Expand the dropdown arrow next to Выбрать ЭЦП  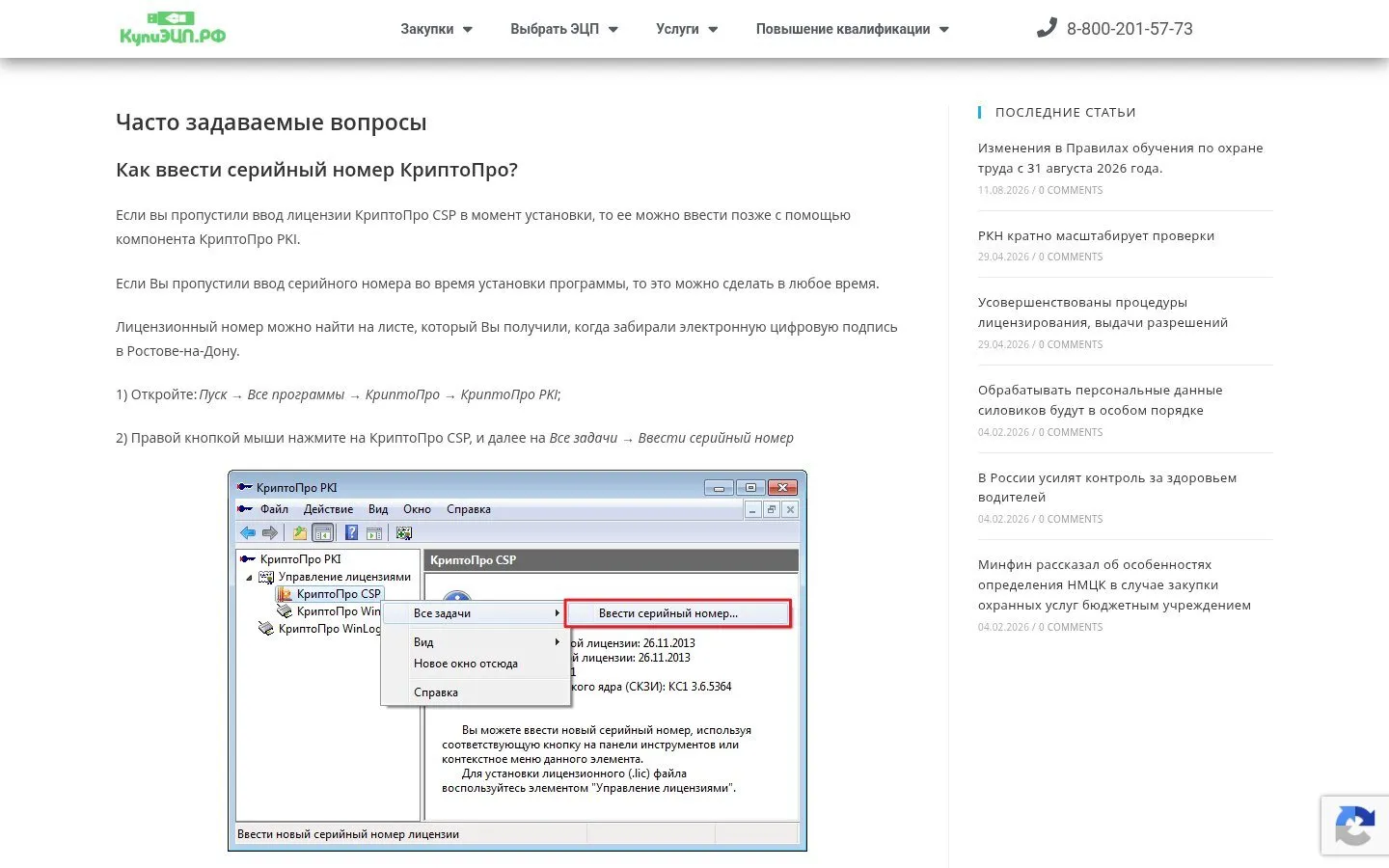click(613, 30)
